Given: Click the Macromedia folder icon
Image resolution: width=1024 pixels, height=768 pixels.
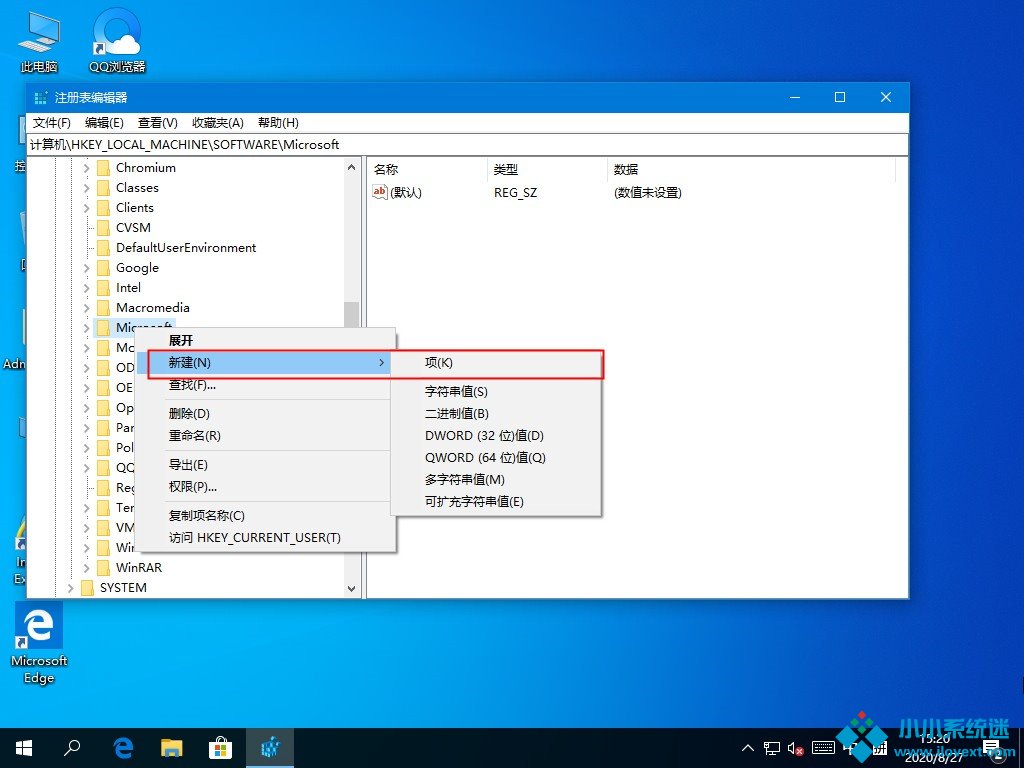Looking at the screenshot, I should point(103,308).
